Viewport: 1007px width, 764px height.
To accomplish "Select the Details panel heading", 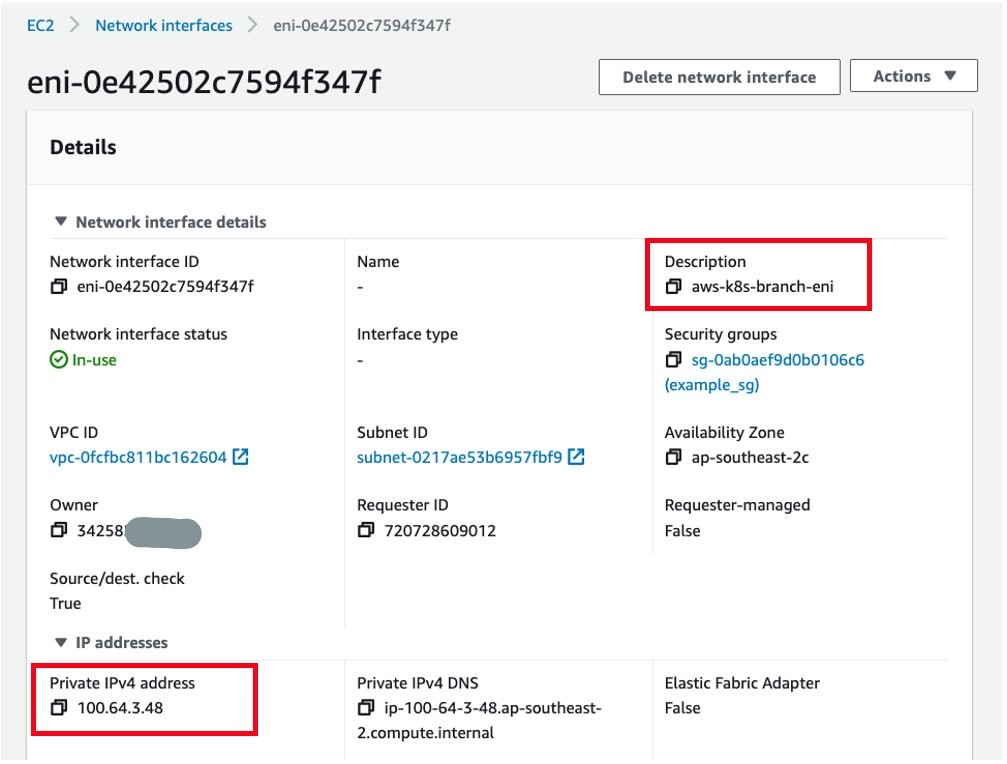I will (83, 147).
